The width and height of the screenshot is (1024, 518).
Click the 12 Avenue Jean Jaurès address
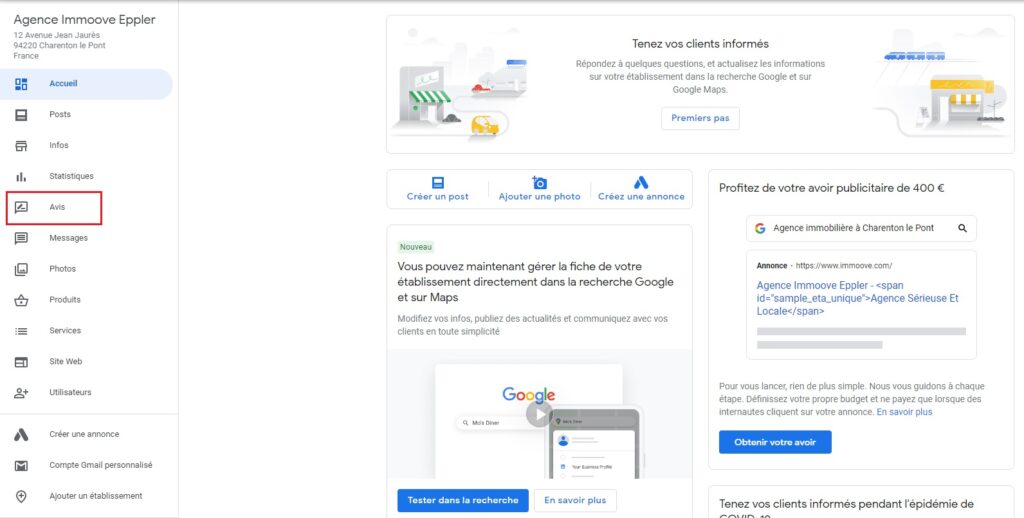tap(57, 35)
